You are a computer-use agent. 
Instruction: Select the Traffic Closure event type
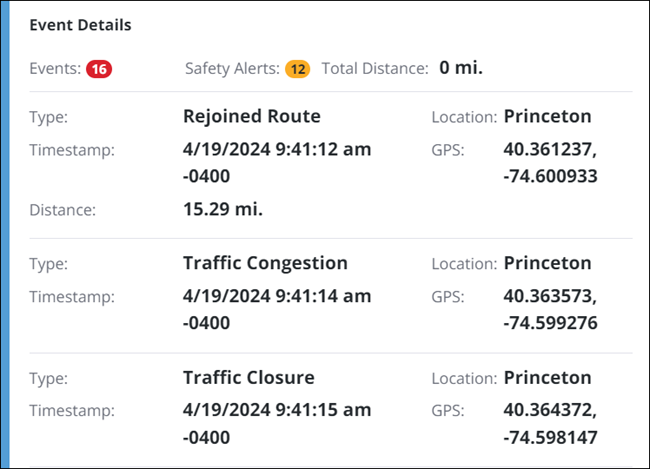point(249,378)
